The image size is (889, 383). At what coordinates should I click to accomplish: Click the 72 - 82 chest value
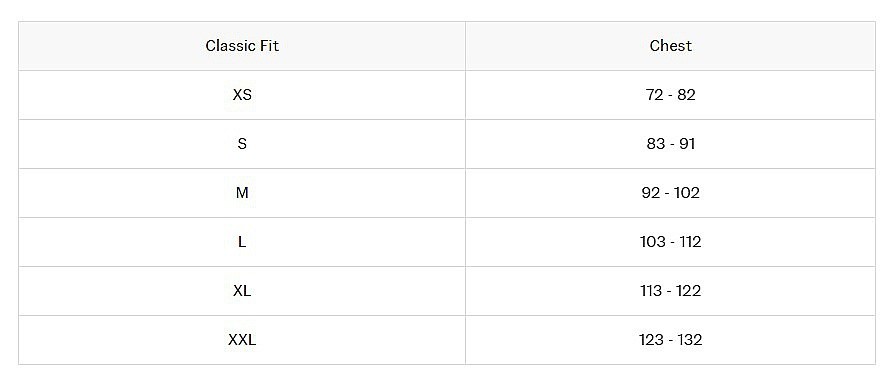pos(671,95)
